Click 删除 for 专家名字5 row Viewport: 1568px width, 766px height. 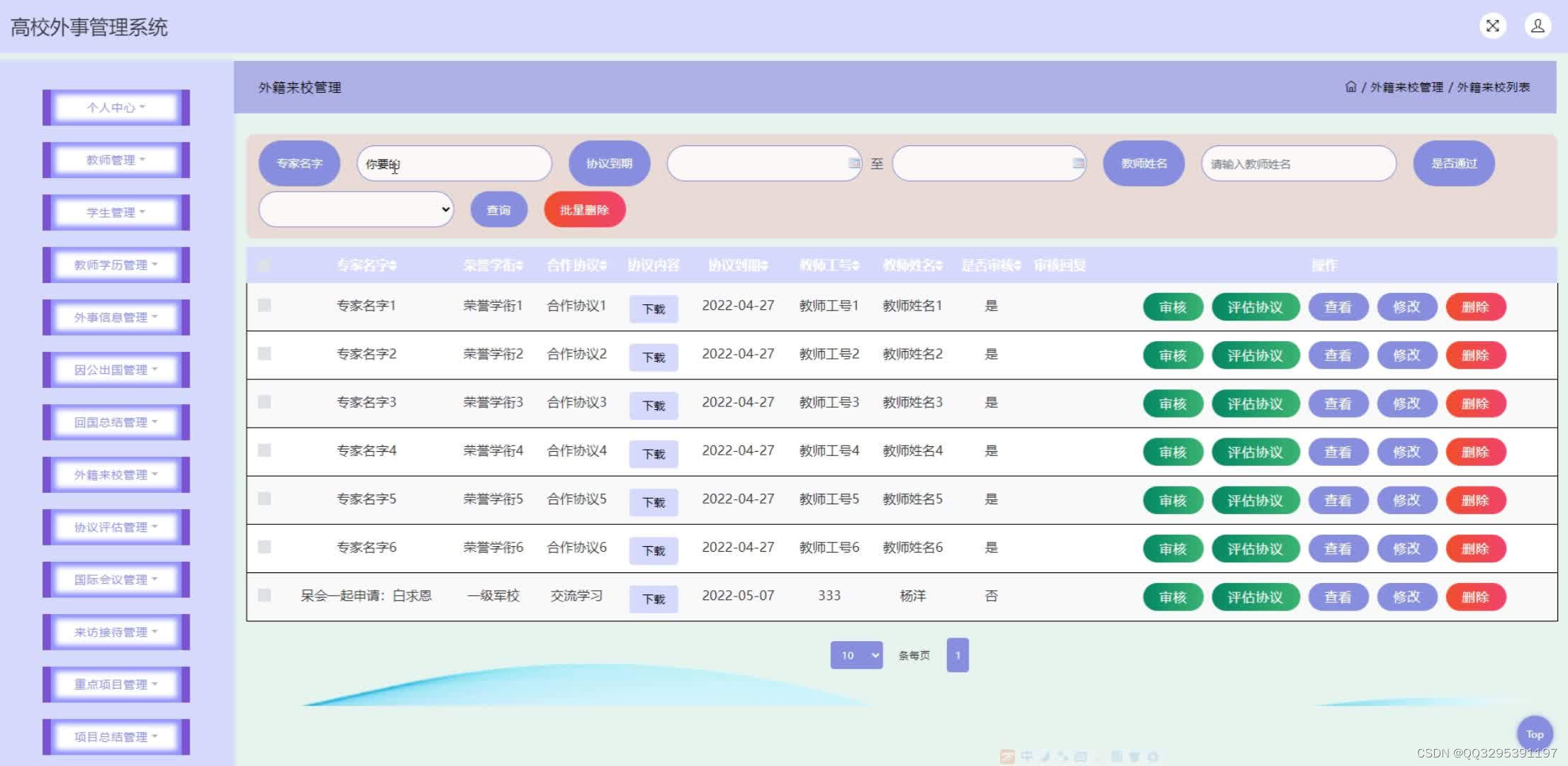tap(1475, 500)
